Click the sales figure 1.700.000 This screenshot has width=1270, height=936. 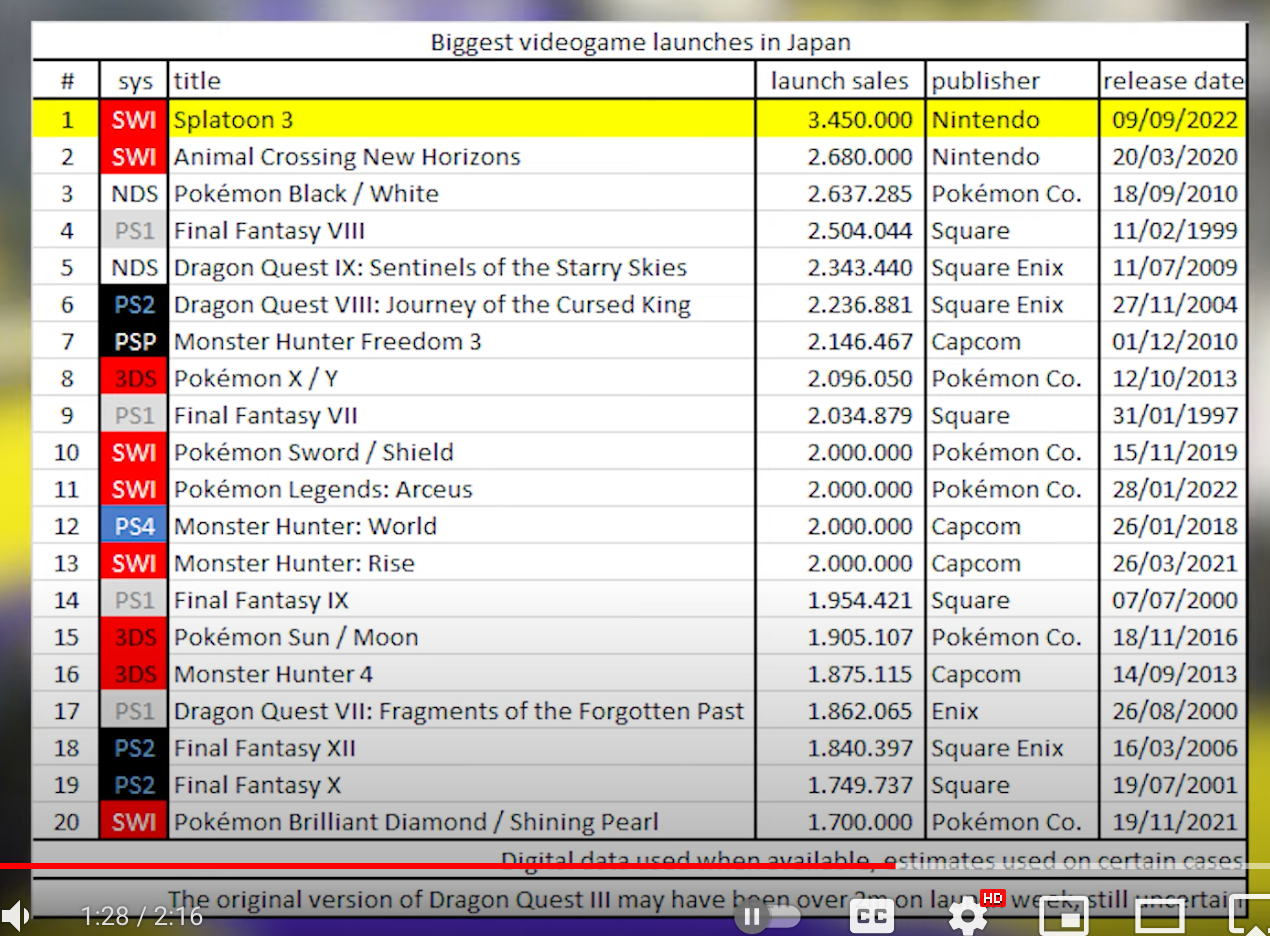click(x=860, y=823)
